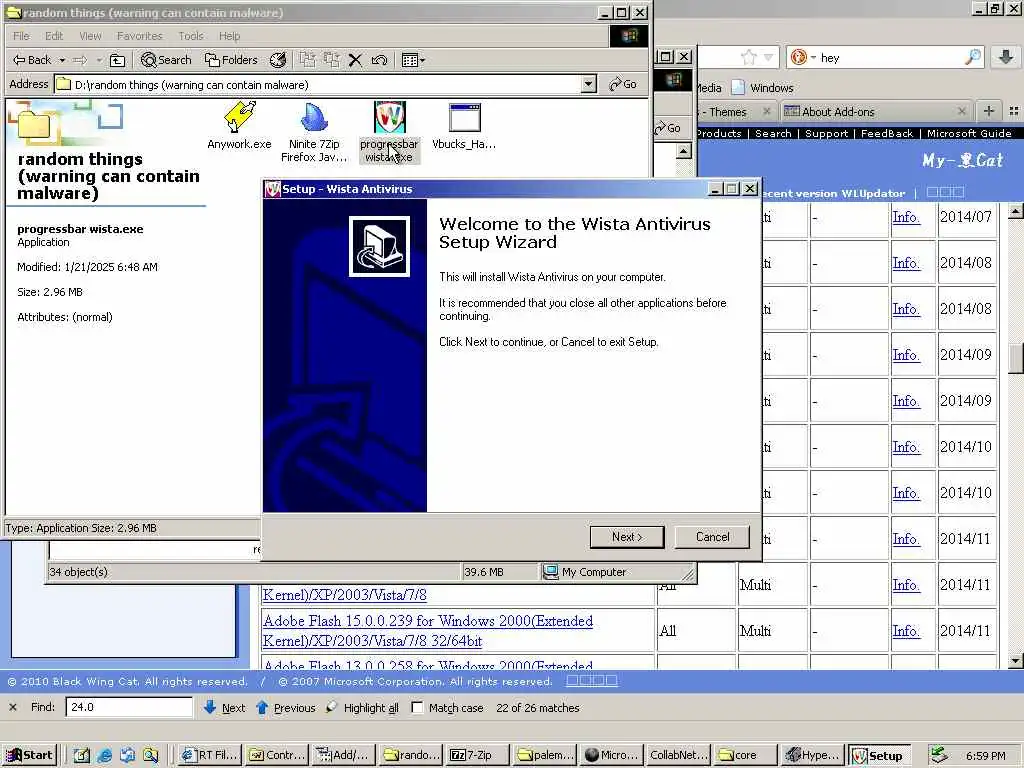Switch to RT Fil... taskbar button
Viewport: 1024px width, 768px height.
click(x=210, y=755)
